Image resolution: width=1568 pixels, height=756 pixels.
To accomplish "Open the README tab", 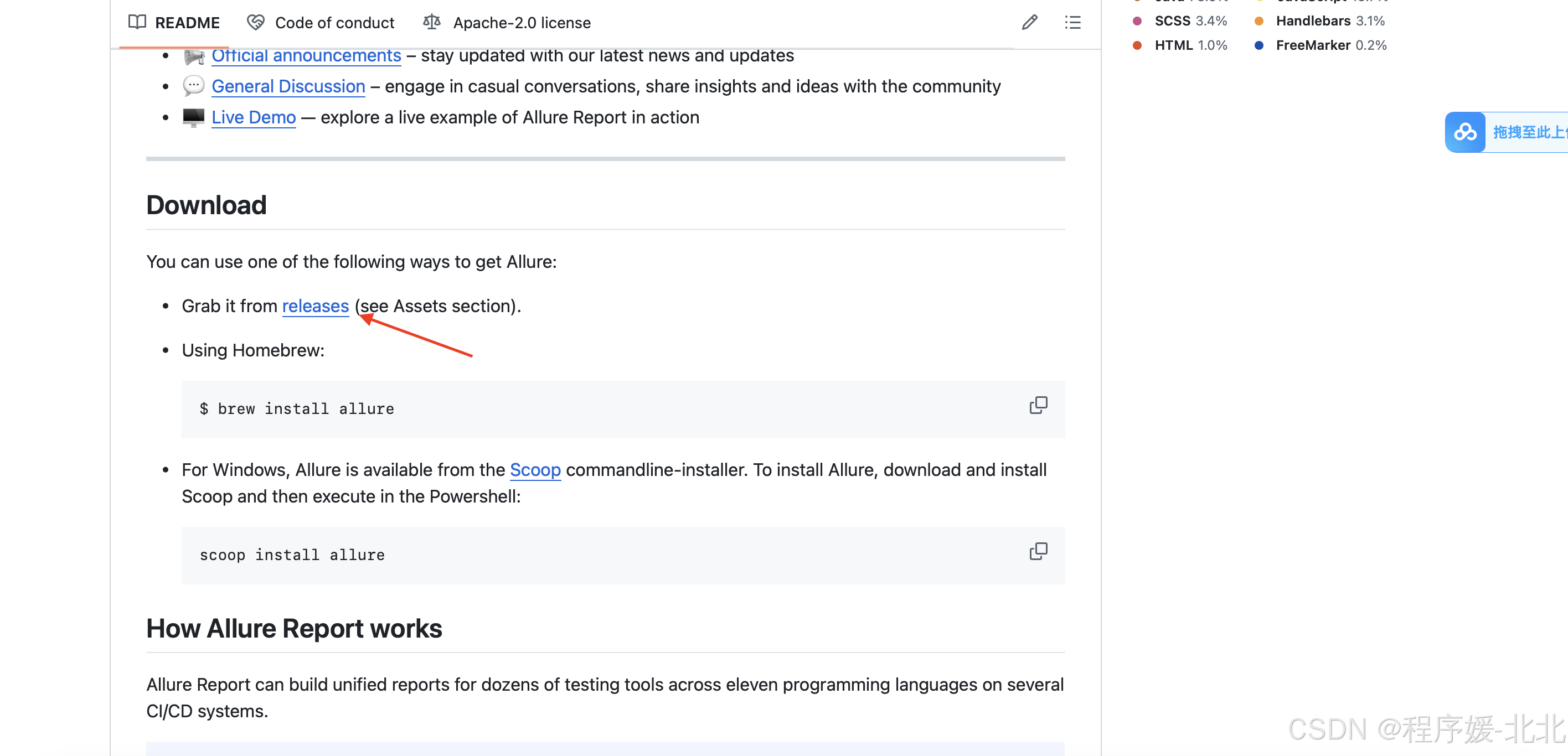I will (x=174, y=23).
